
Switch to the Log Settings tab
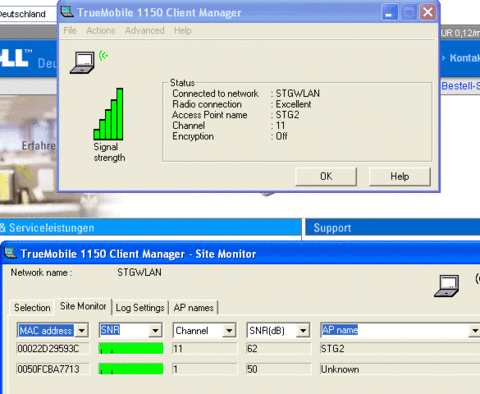[x=140, y=307]
